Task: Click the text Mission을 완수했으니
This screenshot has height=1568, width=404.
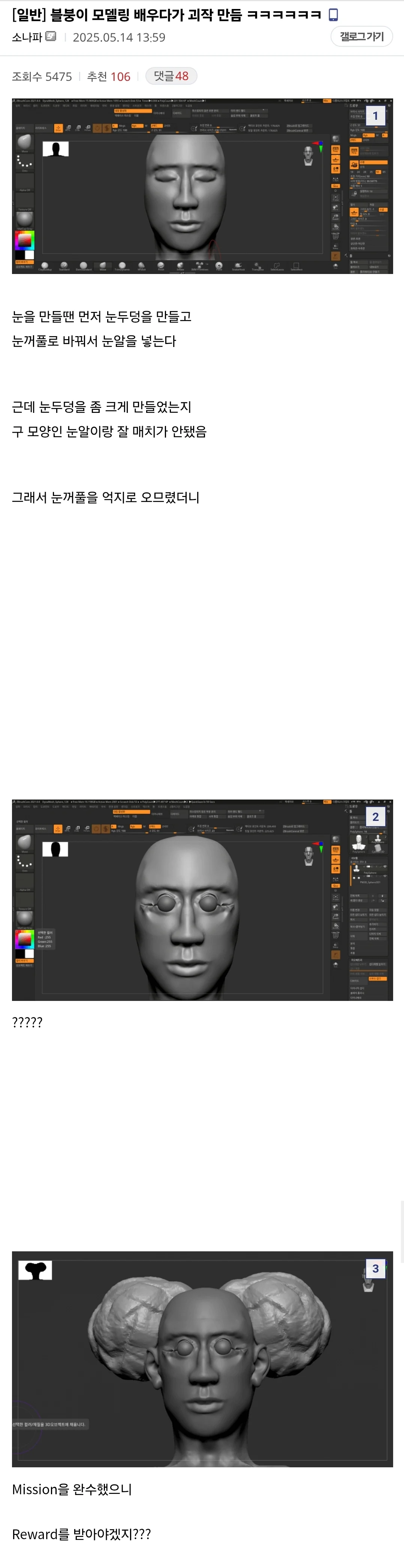Action: click(x=72, y=1489)
